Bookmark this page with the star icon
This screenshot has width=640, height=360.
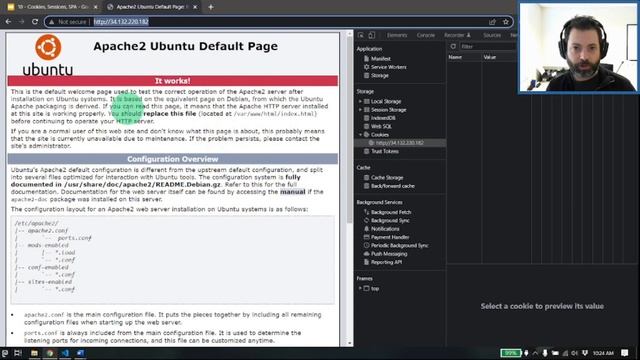pyautogui.click(x=506, y=22)
